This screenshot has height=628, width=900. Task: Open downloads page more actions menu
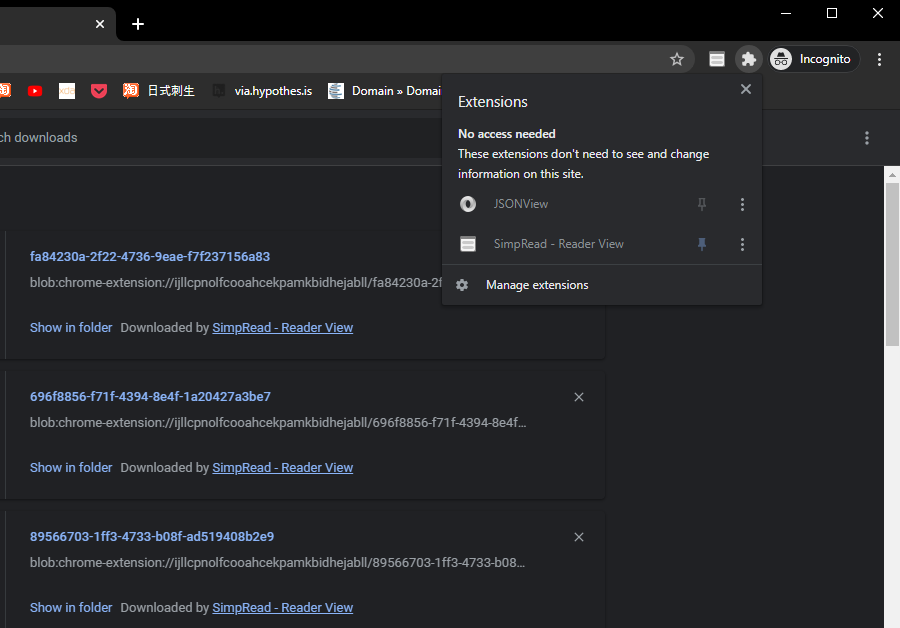(x=867, y=138)
